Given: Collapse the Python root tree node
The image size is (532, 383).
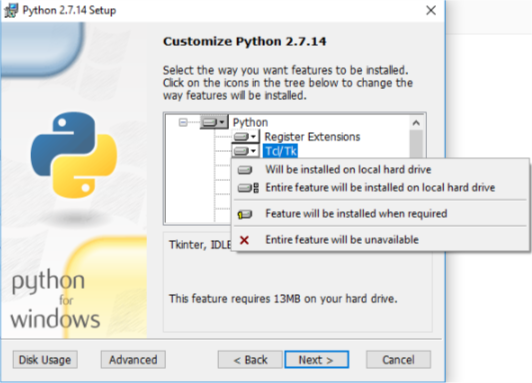Looking at the screenshot, I should coord(183,122).
